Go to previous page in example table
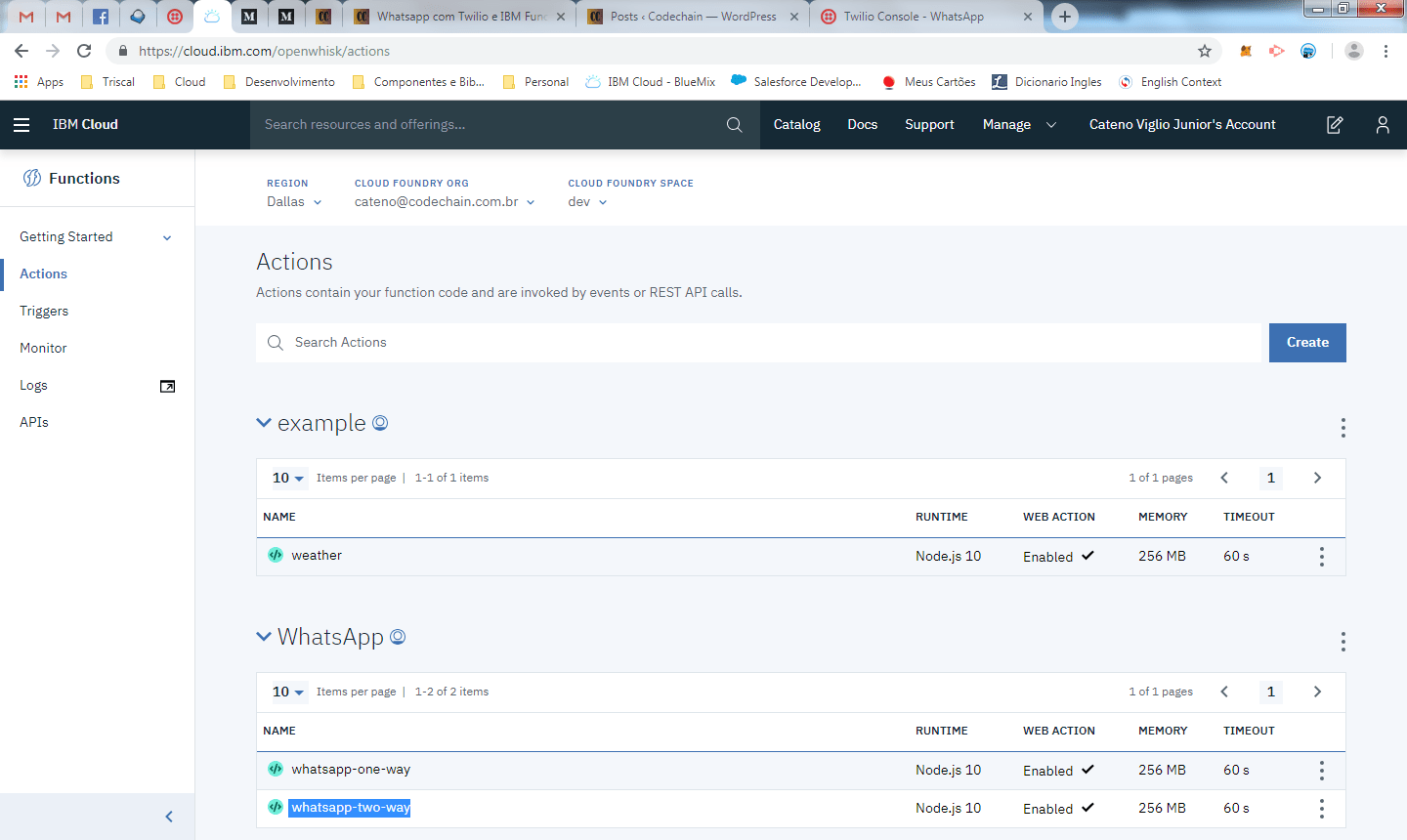1407x840 pixels. [1224, 478]
